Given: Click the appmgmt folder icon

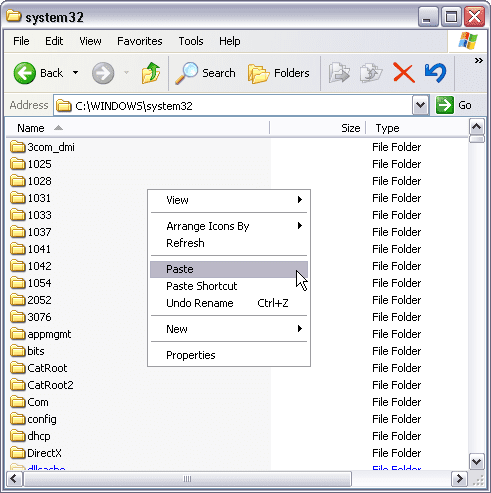Looking at the screenshot, I should tap(17, 334).
